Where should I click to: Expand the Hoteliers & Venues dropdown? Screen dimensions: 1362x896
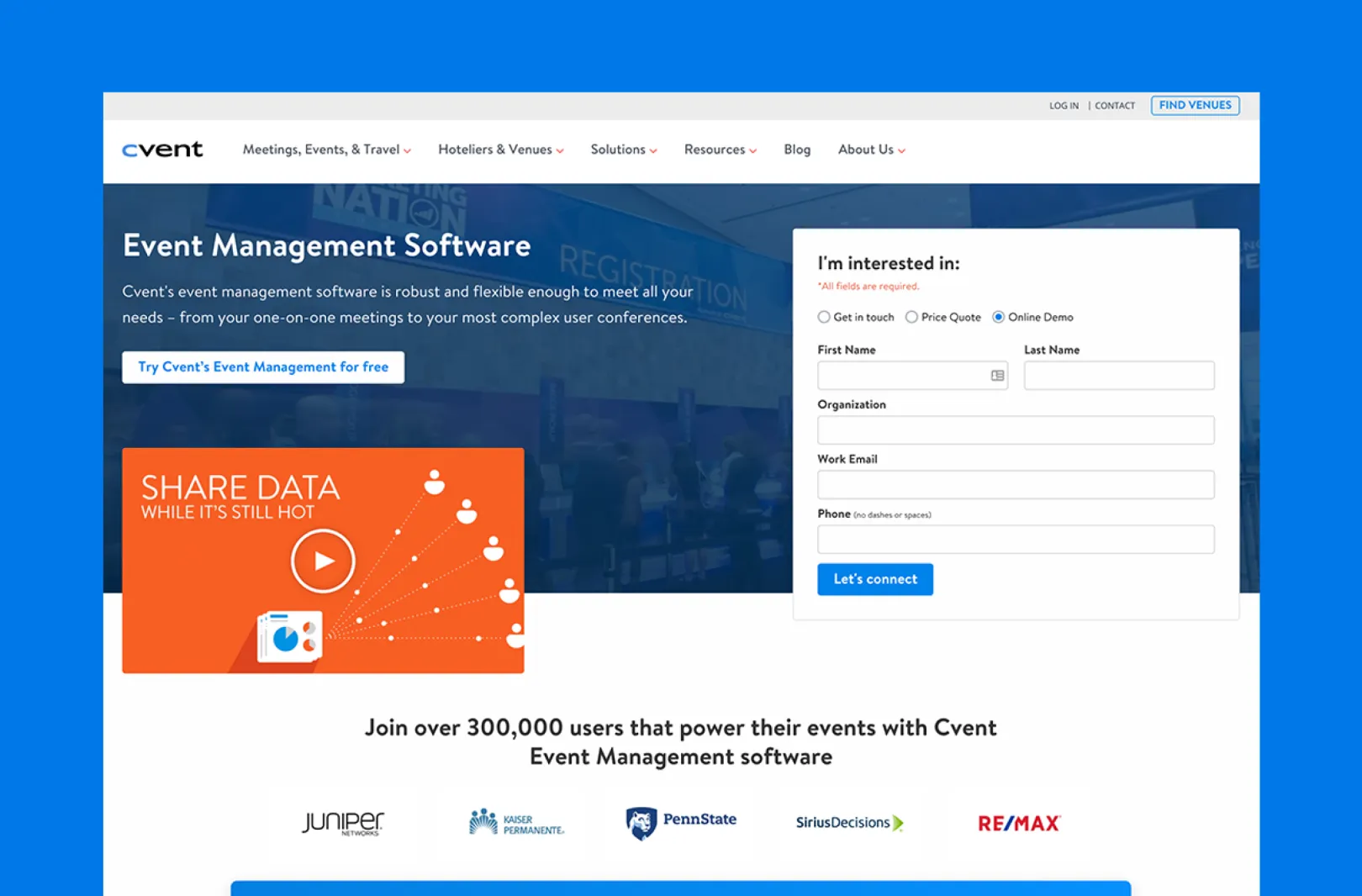click(x=500, y=150)
